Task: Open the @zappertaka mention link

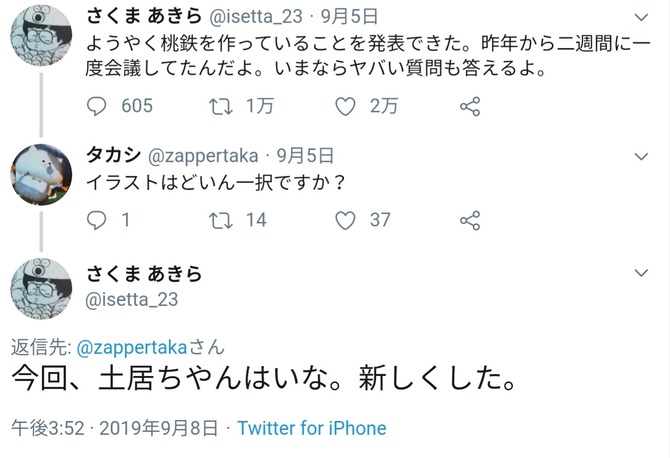Action: point(132,348)
